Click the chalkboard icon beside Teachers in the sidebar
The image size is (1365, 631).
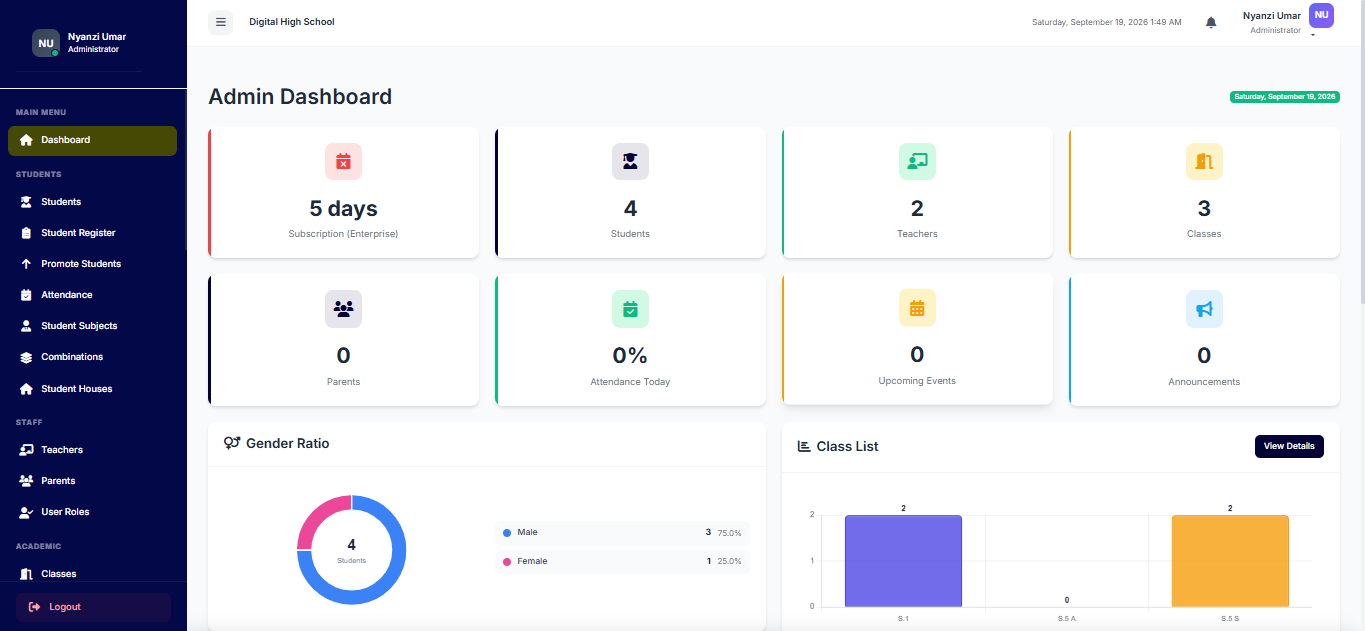(x=26, y=450)
